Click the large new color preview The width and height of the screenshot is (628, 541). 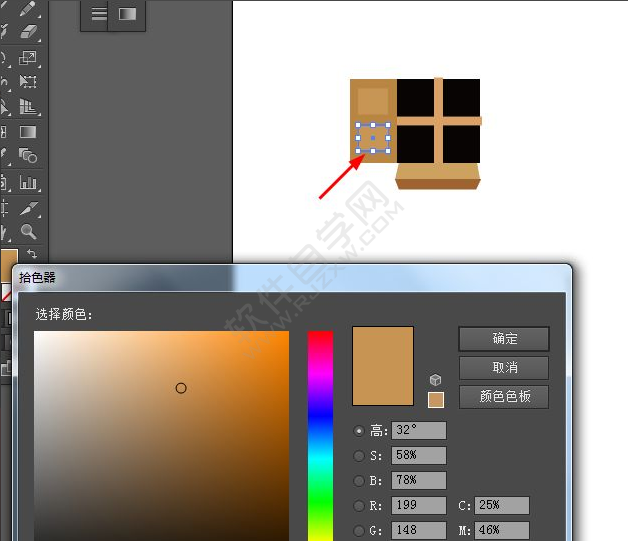pyautogui.click(x=383, y=366)
